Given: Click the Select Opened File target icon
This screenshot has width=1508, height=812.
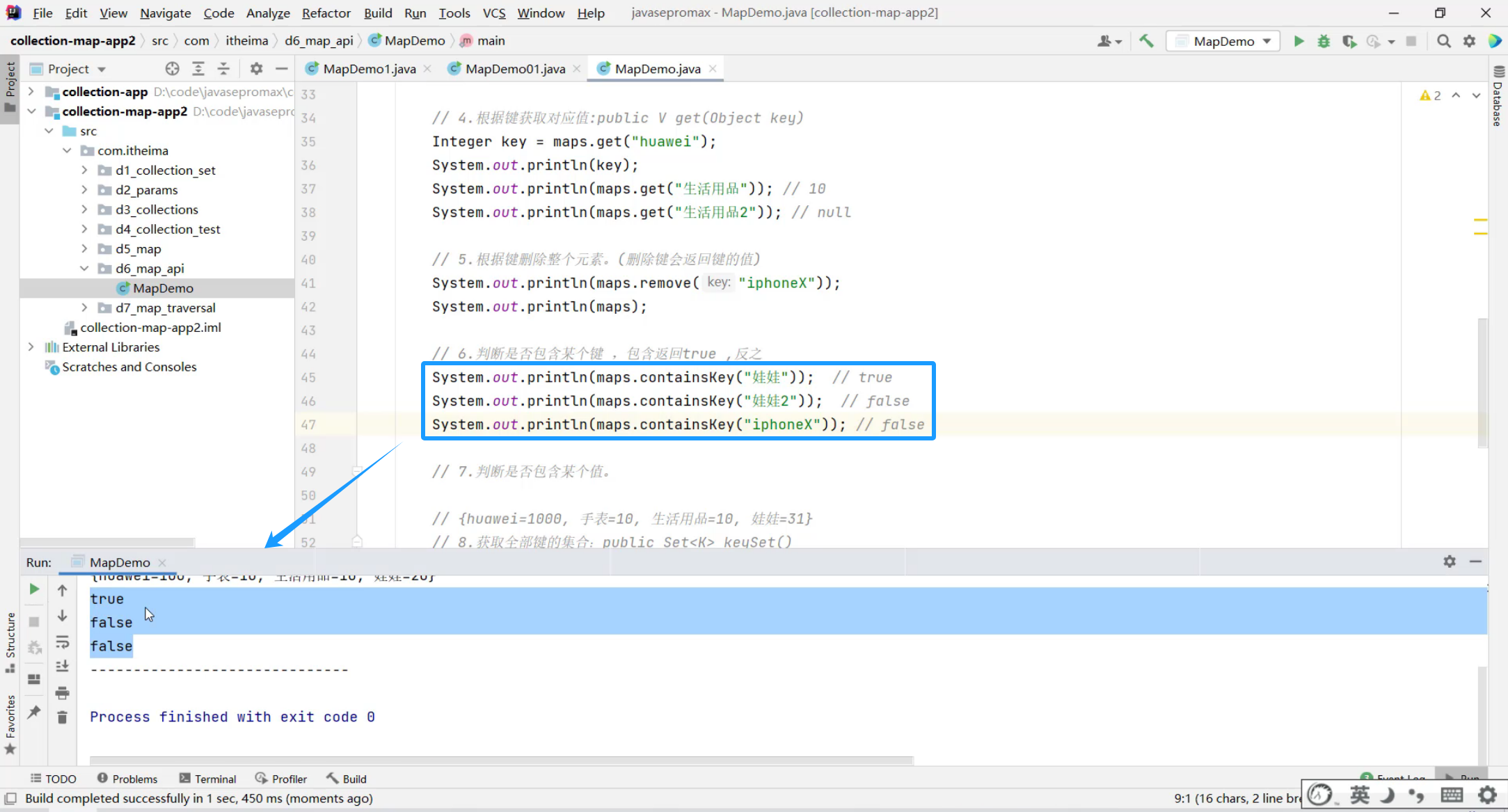Looking at the screenshot, I should click(173, 68).
